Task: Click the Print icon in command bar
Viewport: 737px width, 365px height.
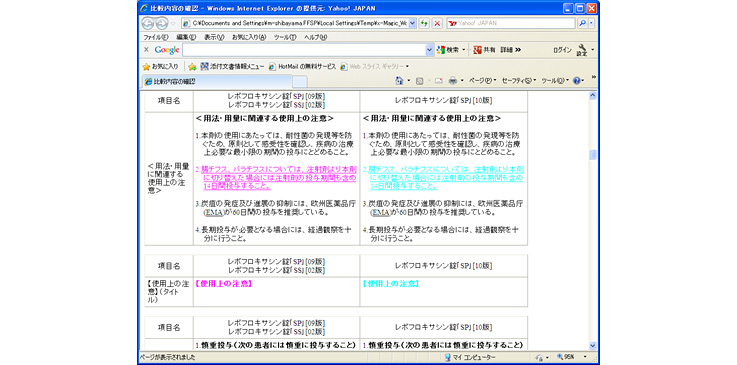Action: point(453,81)
